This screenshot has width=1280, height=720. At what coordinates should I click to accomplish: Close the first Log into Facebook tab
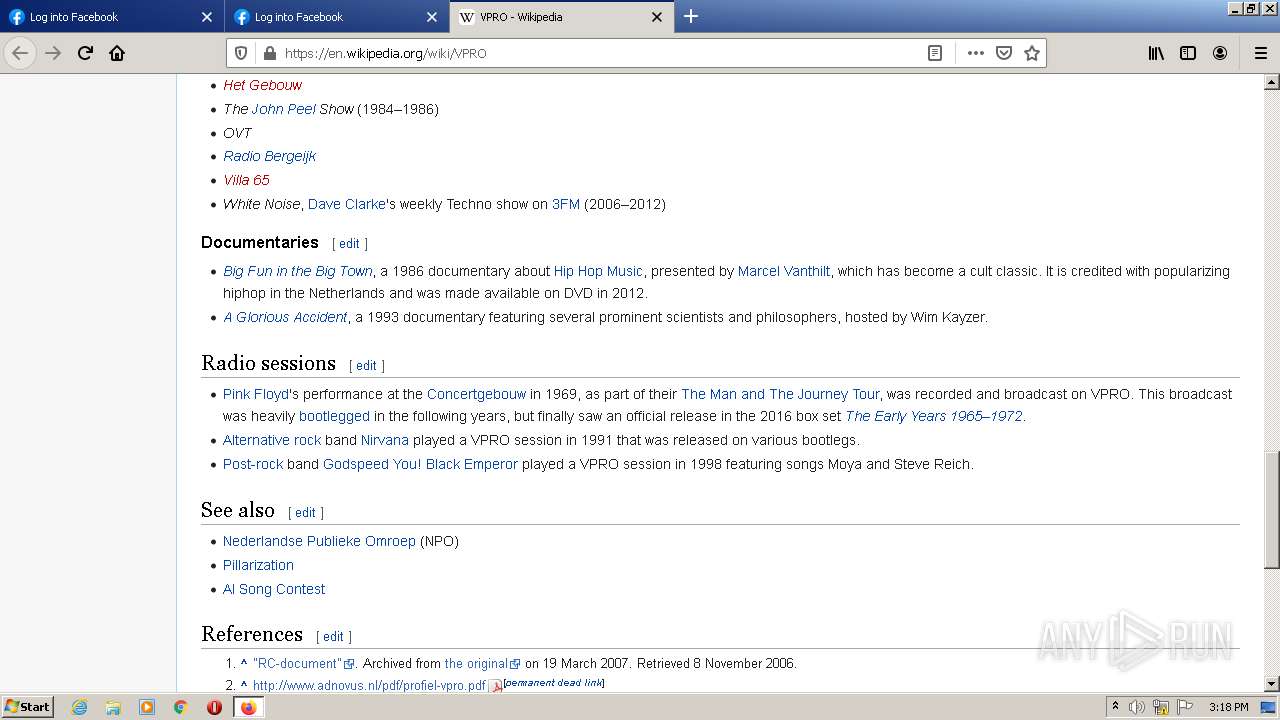click(207, 17)
